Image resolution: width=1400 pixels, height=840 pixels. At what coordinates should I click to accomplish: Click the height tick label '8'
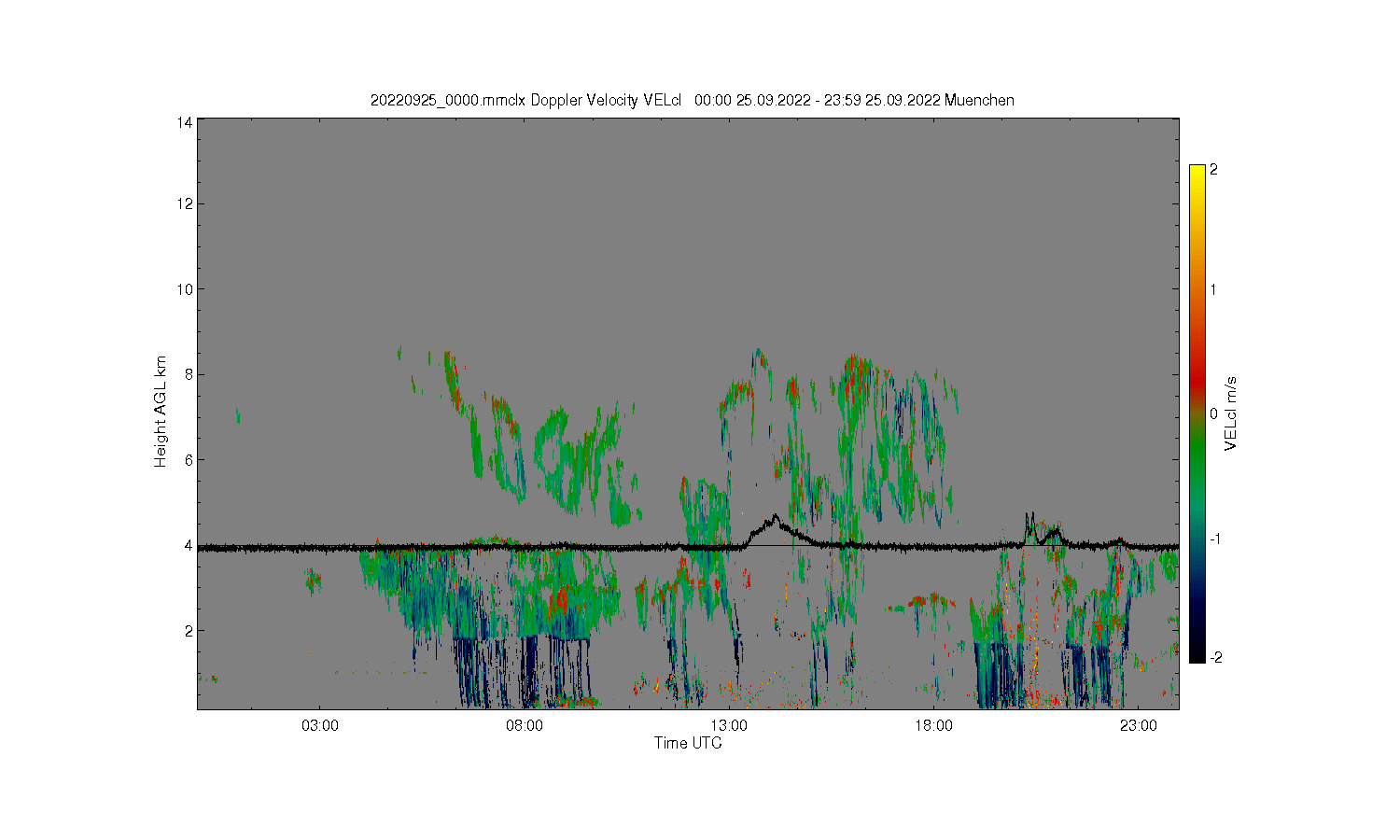click(x=189, y=374)
